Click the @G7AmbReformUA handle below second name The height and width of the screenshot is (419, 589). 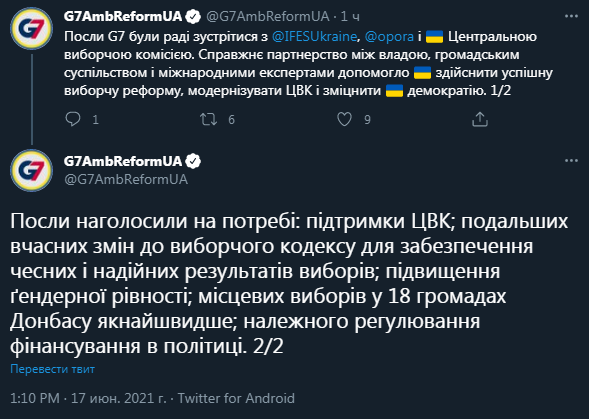pos(126,179)
